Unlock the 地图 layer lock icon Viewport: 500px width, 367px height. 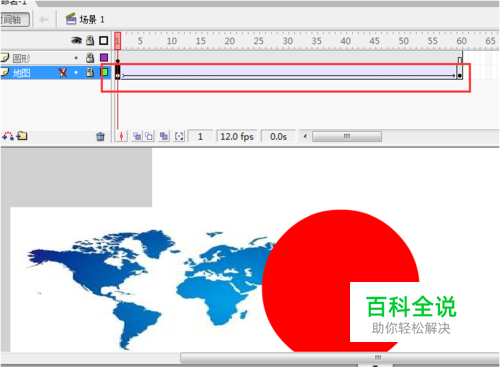(x=90, y=72)
